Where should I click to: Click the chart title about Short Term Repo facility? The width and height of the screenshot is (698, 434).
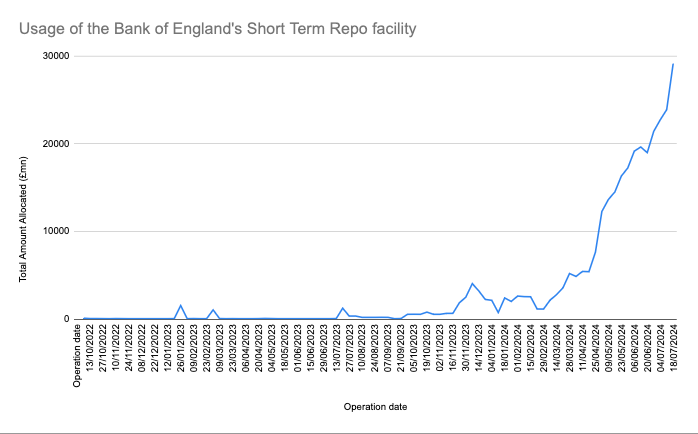pos(218,29)
